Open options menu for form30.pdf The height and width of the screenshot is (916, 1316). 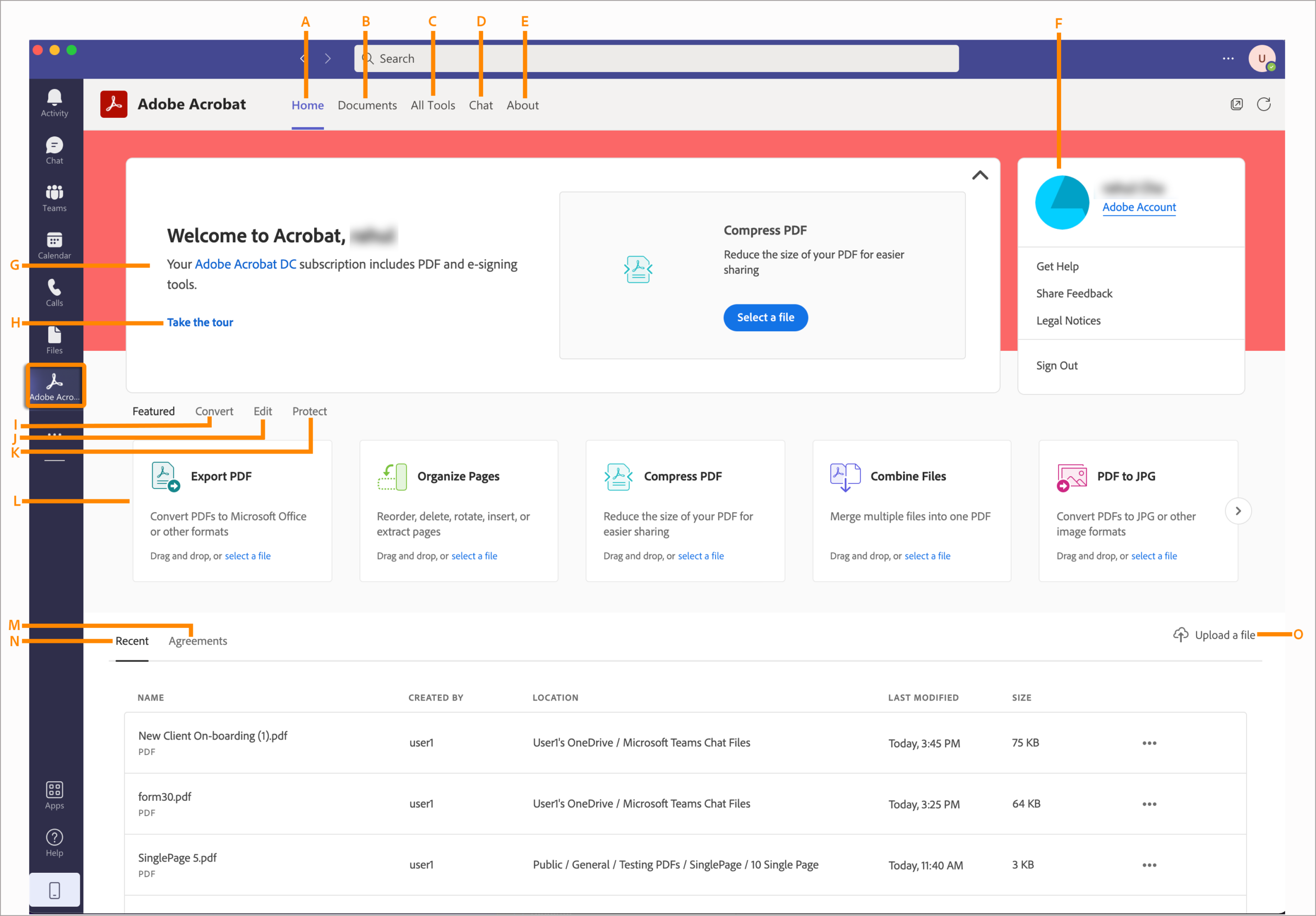pyautogui.click(x=1148, y=804)
